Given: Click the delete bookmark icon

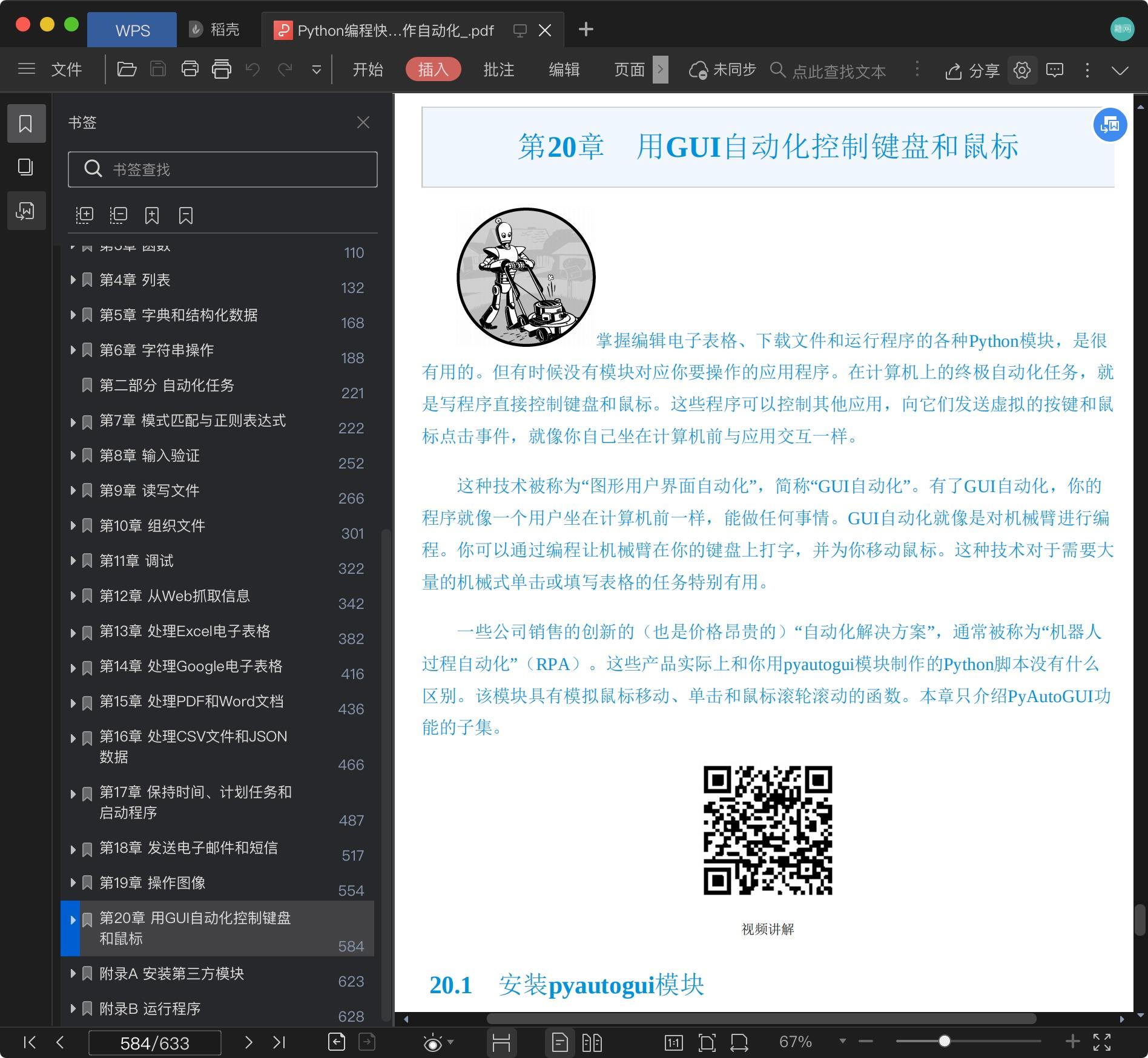Looking at the screenshot, I should (186, 215).
